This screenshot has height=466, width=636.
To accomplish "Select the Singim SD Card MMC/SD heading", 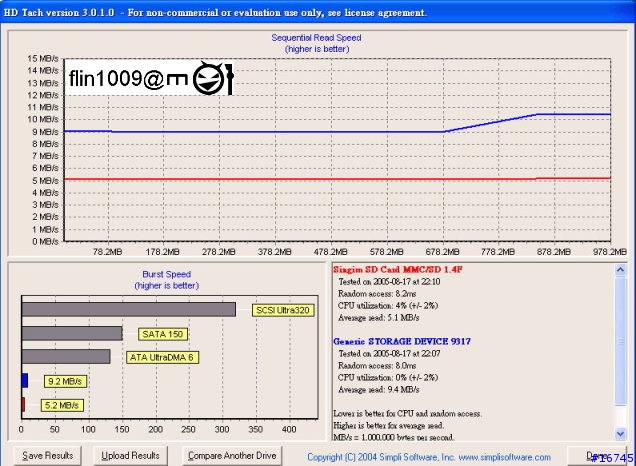I will pos(398,269).
